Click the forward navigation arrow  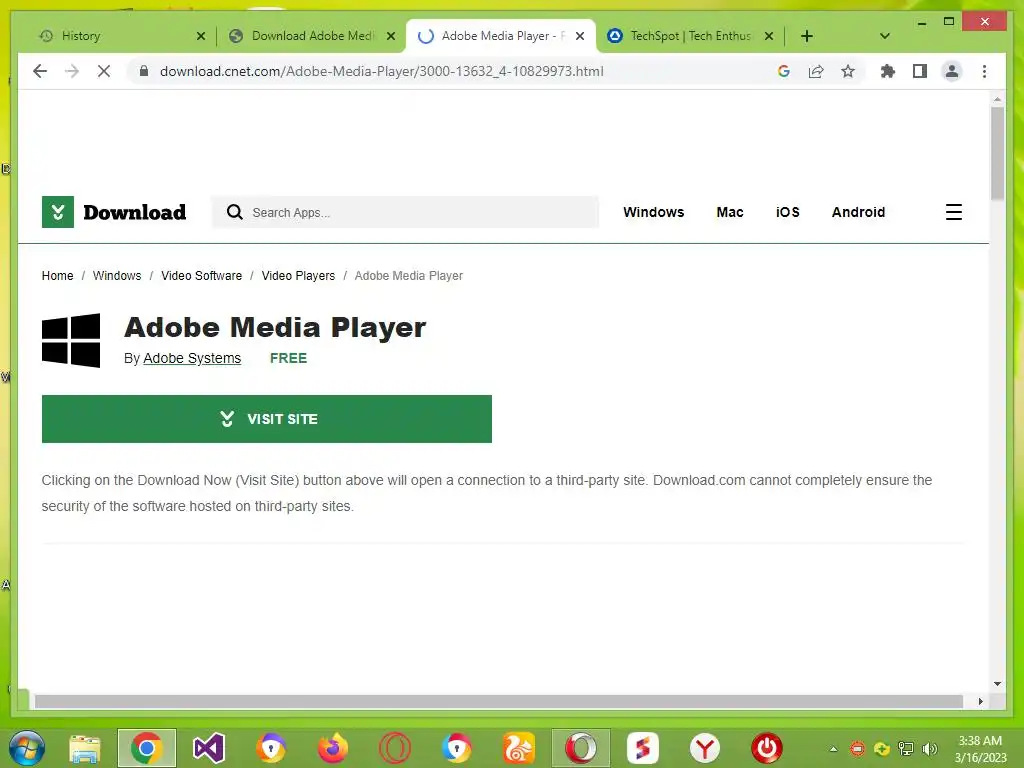(72, 71)
